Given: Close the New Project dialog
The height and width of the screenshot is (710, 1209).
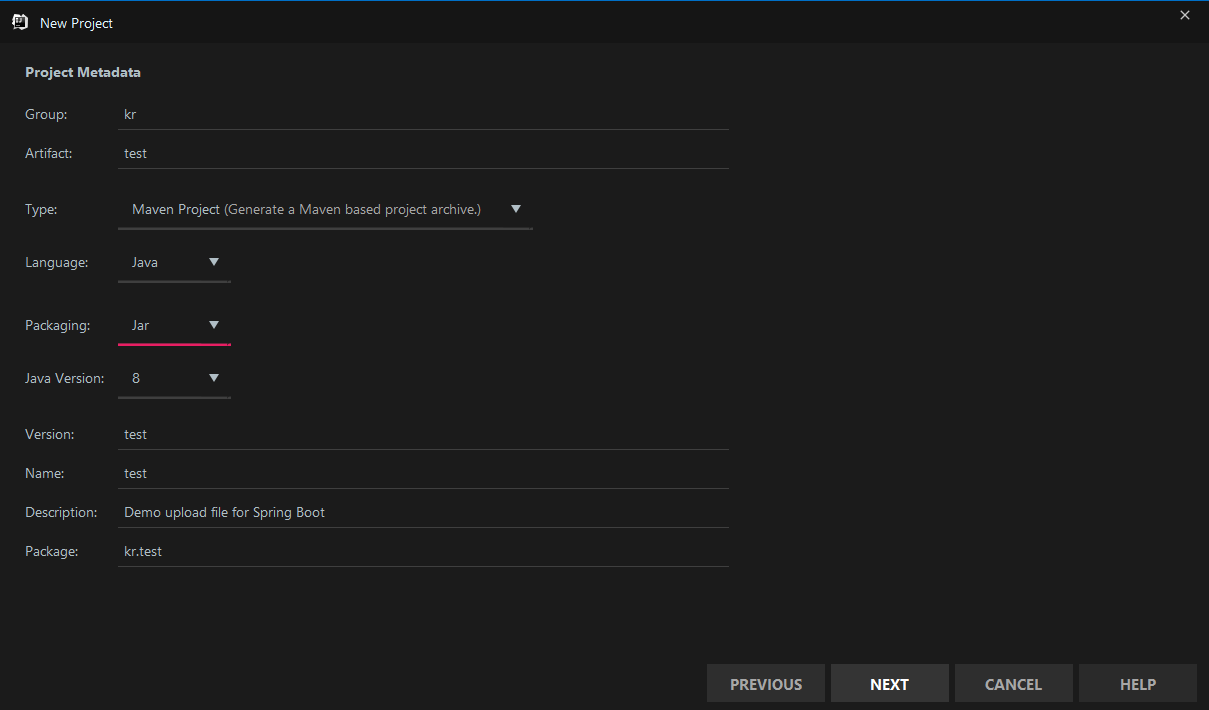Looking at the screenshot, I should (x=1185, y=15).
